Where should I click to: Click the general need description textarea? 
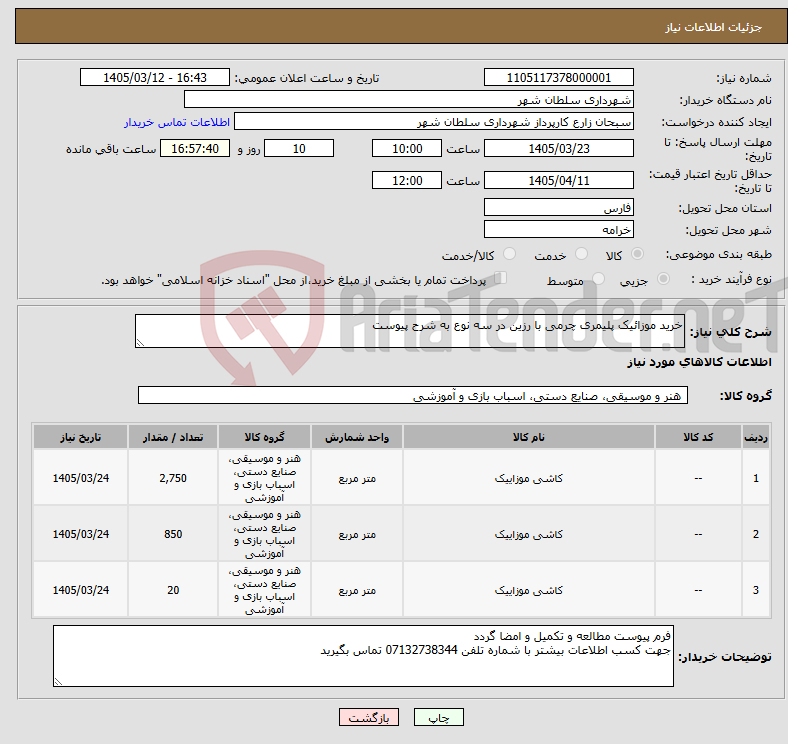point(410,331)
